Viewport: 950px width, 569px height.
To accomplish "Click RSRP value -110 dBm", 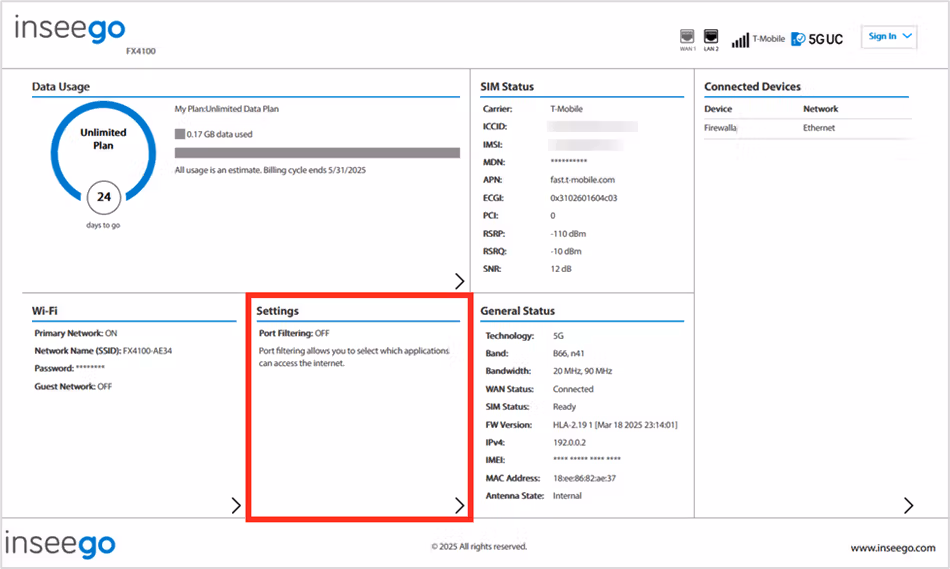I will pos(568,234).
